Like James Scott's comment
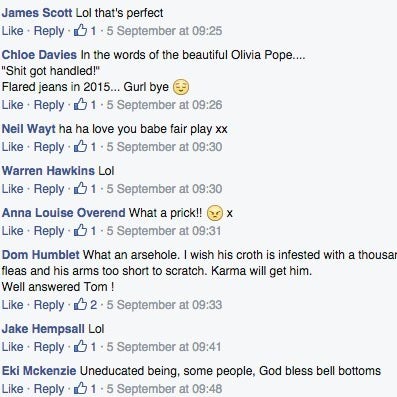 coord(13,31)
